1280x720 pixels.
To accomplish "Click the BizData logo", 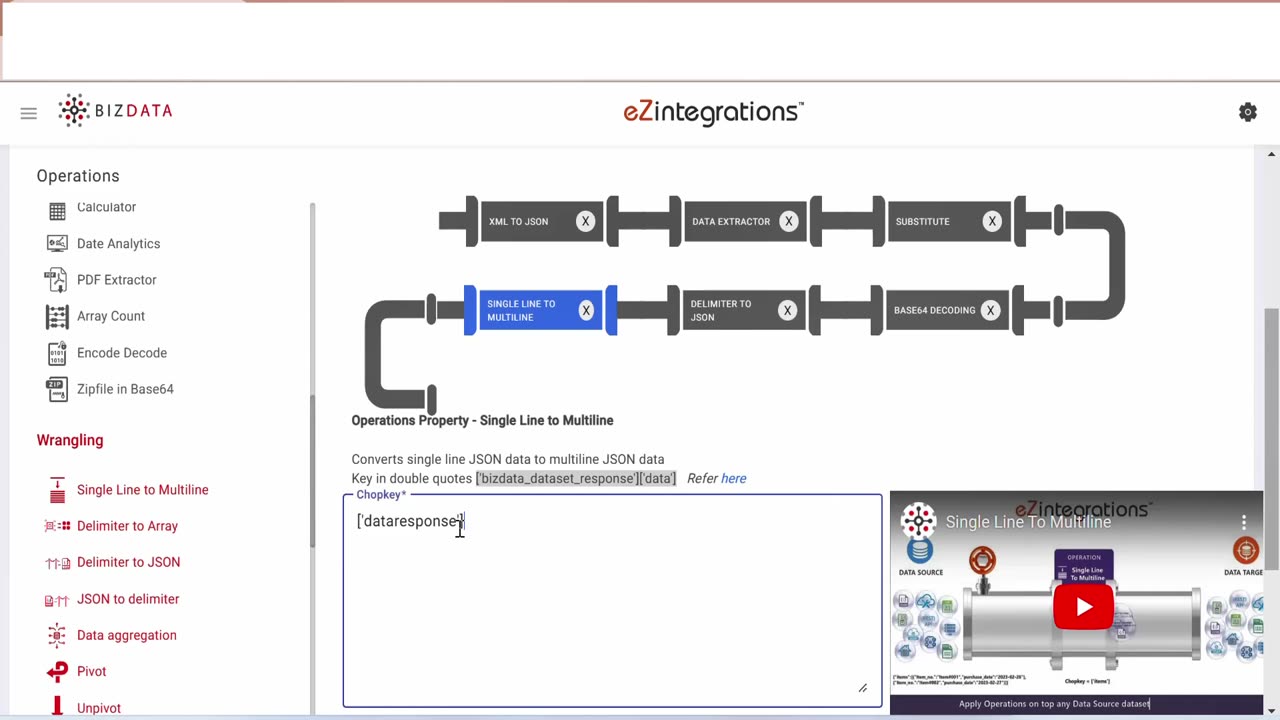I will [x=115, y=110].
